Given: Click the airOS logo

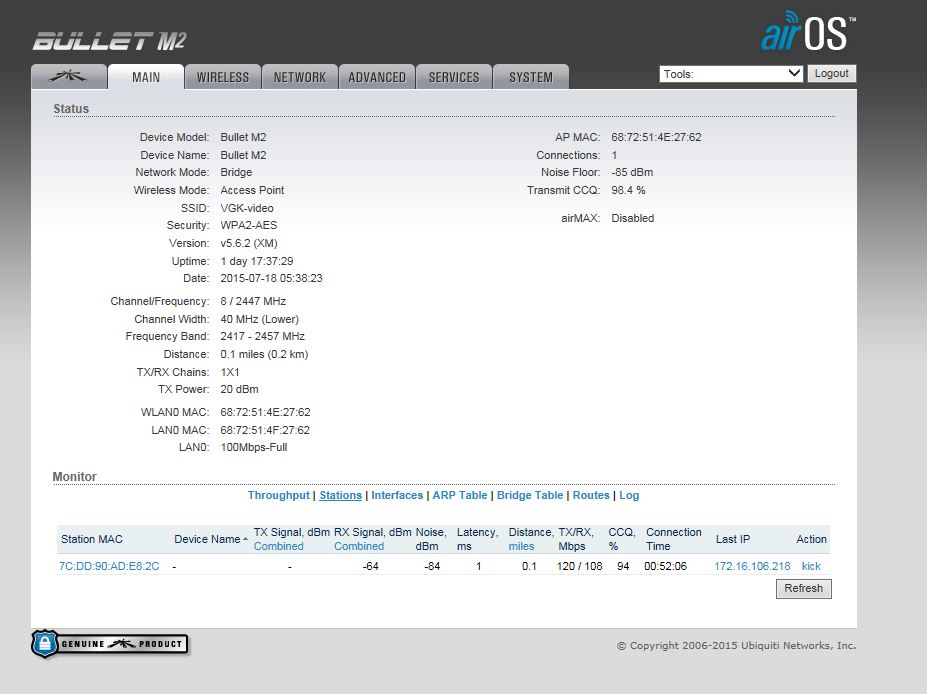Looking at the screenshot, I should (809, 33).
